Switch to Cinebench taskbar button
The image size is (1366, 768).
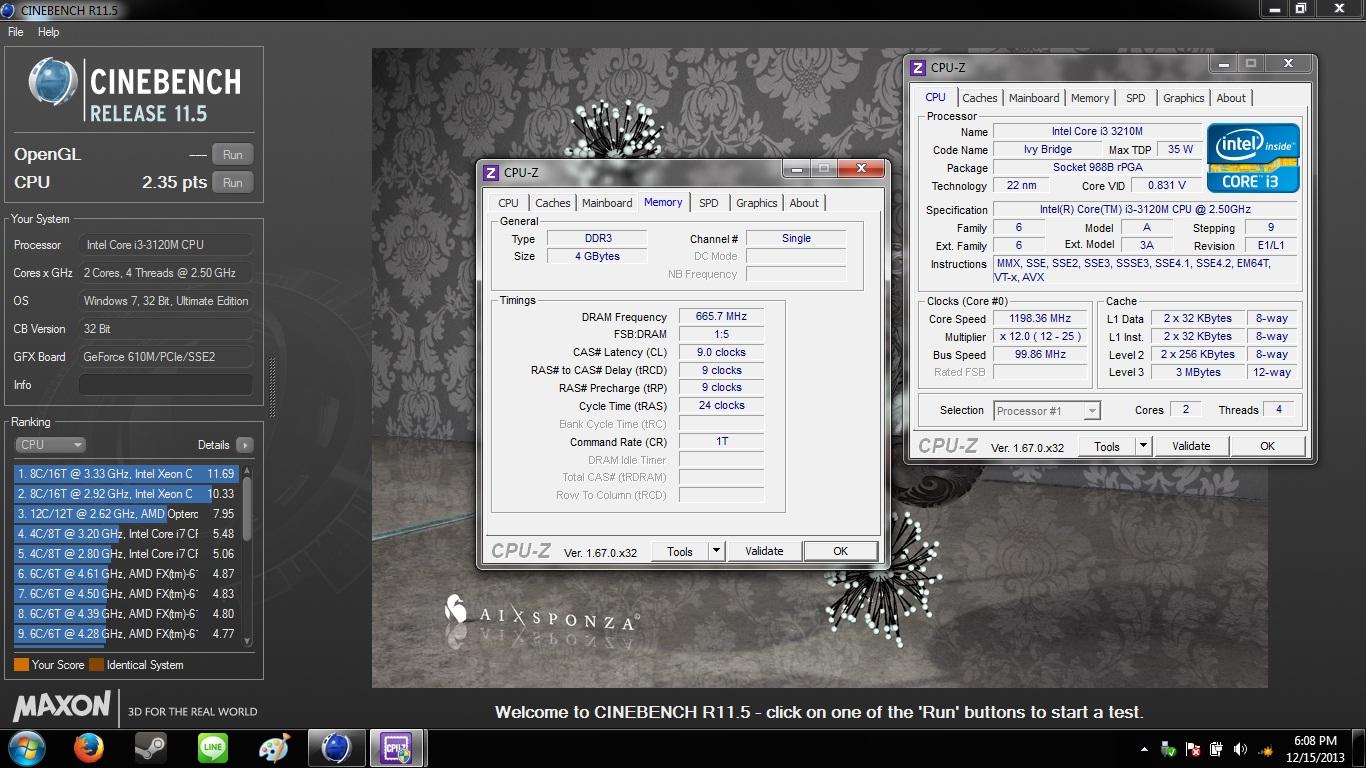click(336, 748)
